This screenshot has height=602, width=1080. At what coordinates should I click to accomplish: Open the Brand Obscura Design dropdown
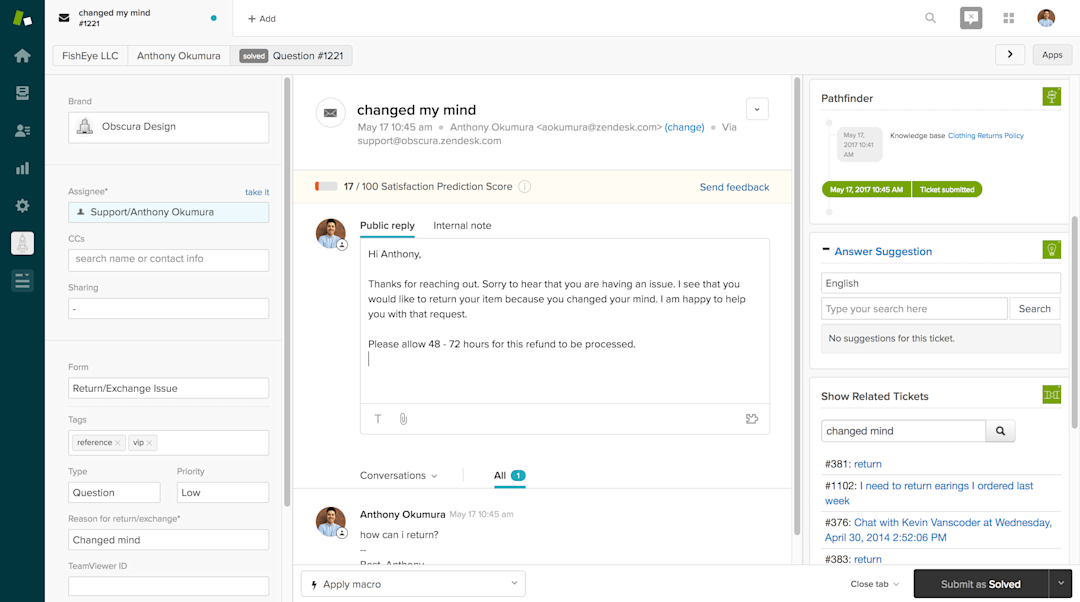coord(169,127)
